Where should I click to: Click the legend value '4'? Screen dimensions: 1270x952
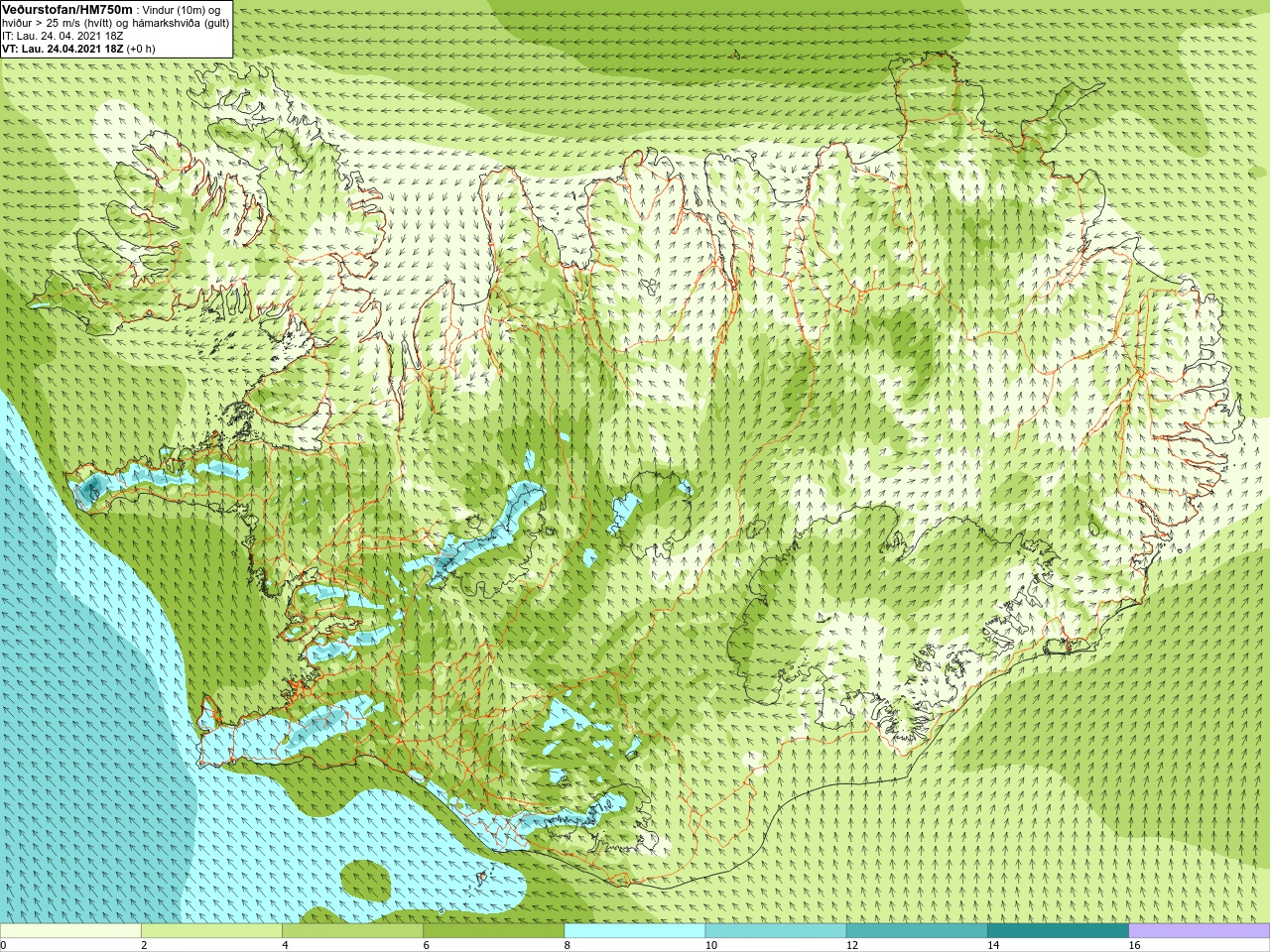[x=285, y=945]
